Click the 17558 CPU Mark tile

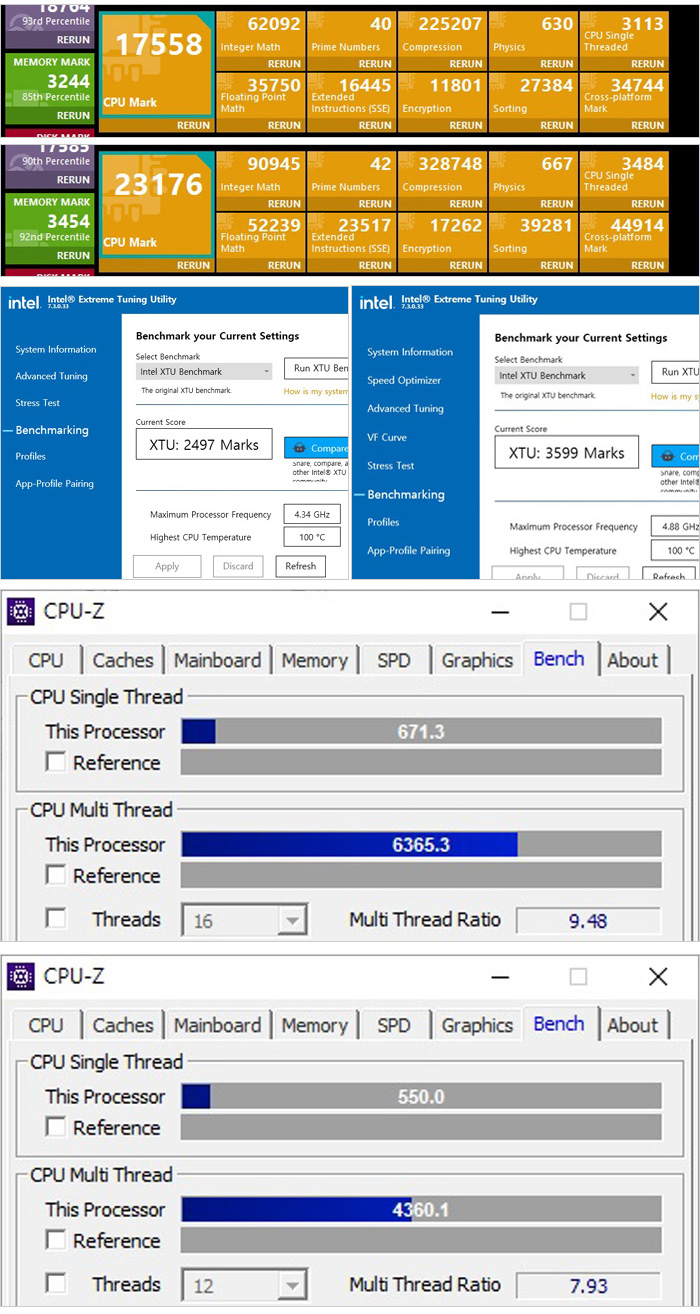coord(157,67)
